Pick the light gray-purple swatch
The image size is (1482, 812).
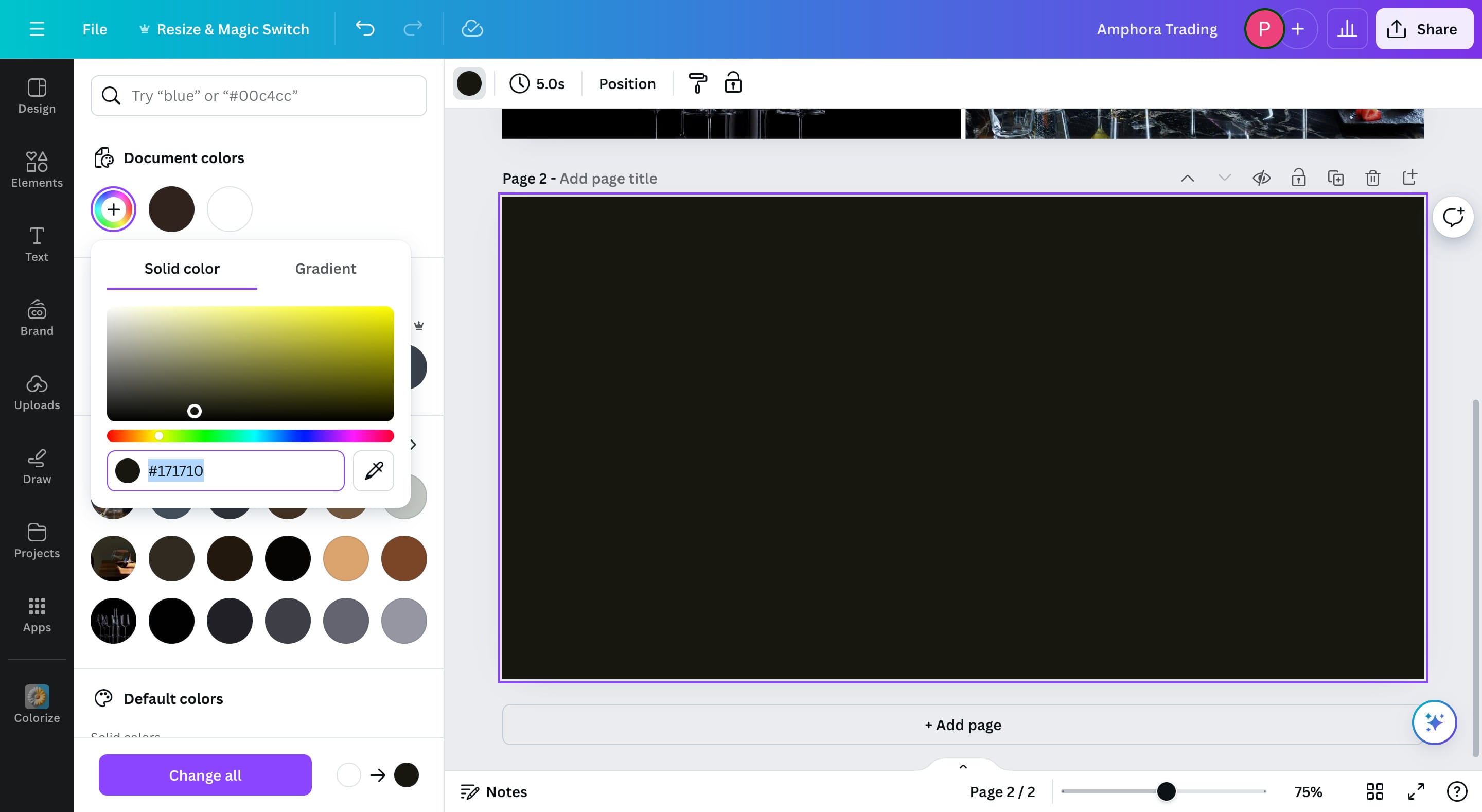pos(404,621)
